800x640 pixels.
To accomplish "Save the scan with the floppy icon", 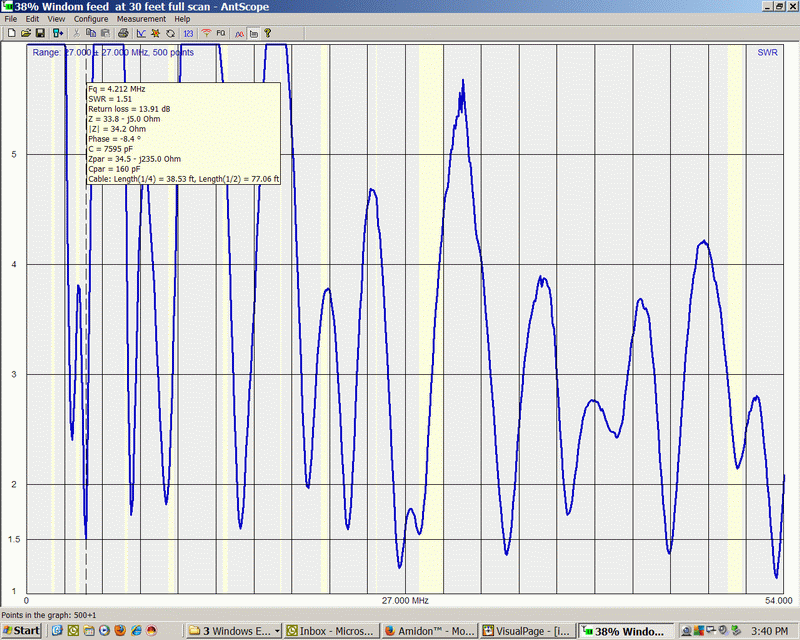I will click(40, 33).
